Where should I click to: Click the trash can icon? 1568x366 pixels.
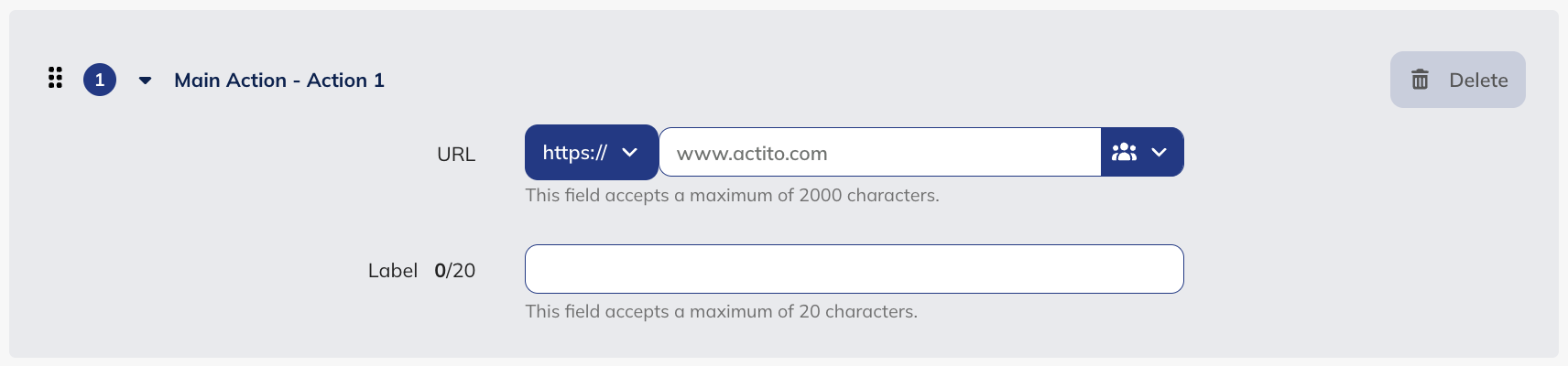click(x=1420, y=80)
